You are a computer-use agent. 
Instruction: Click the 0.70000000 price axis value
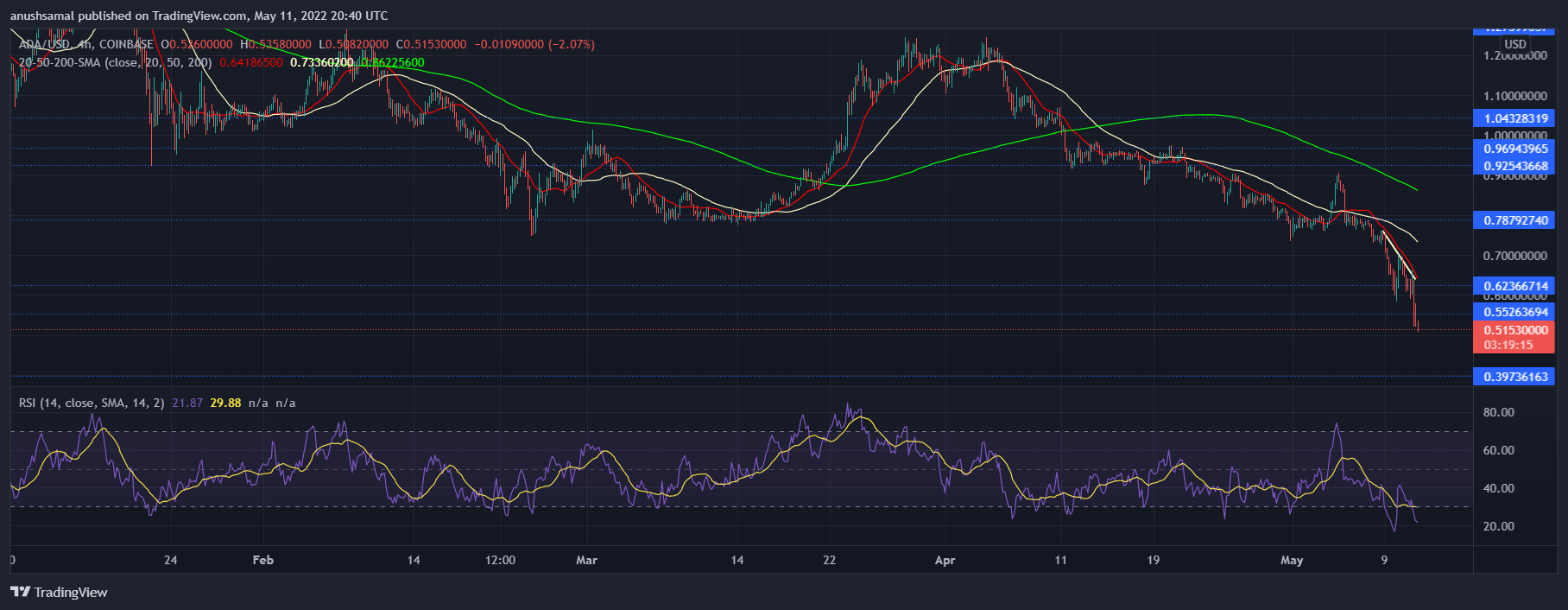pyautogui.click(x=1515, y=256)
